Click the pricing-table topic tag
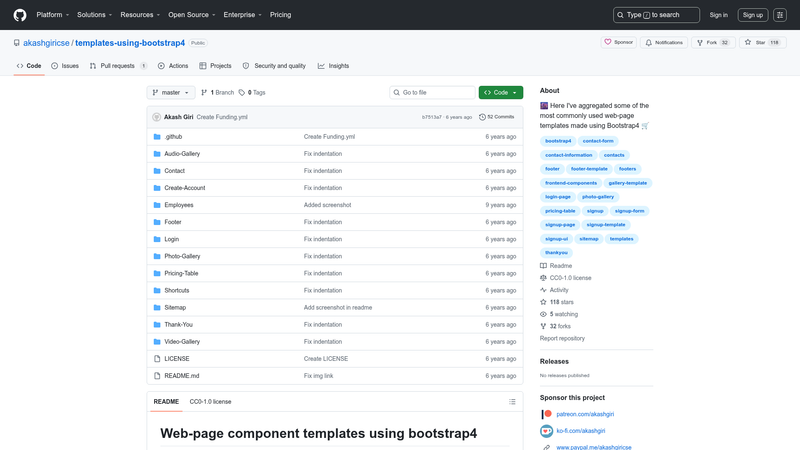The width and height of the screenshot is (800, 450). (560, 211)
